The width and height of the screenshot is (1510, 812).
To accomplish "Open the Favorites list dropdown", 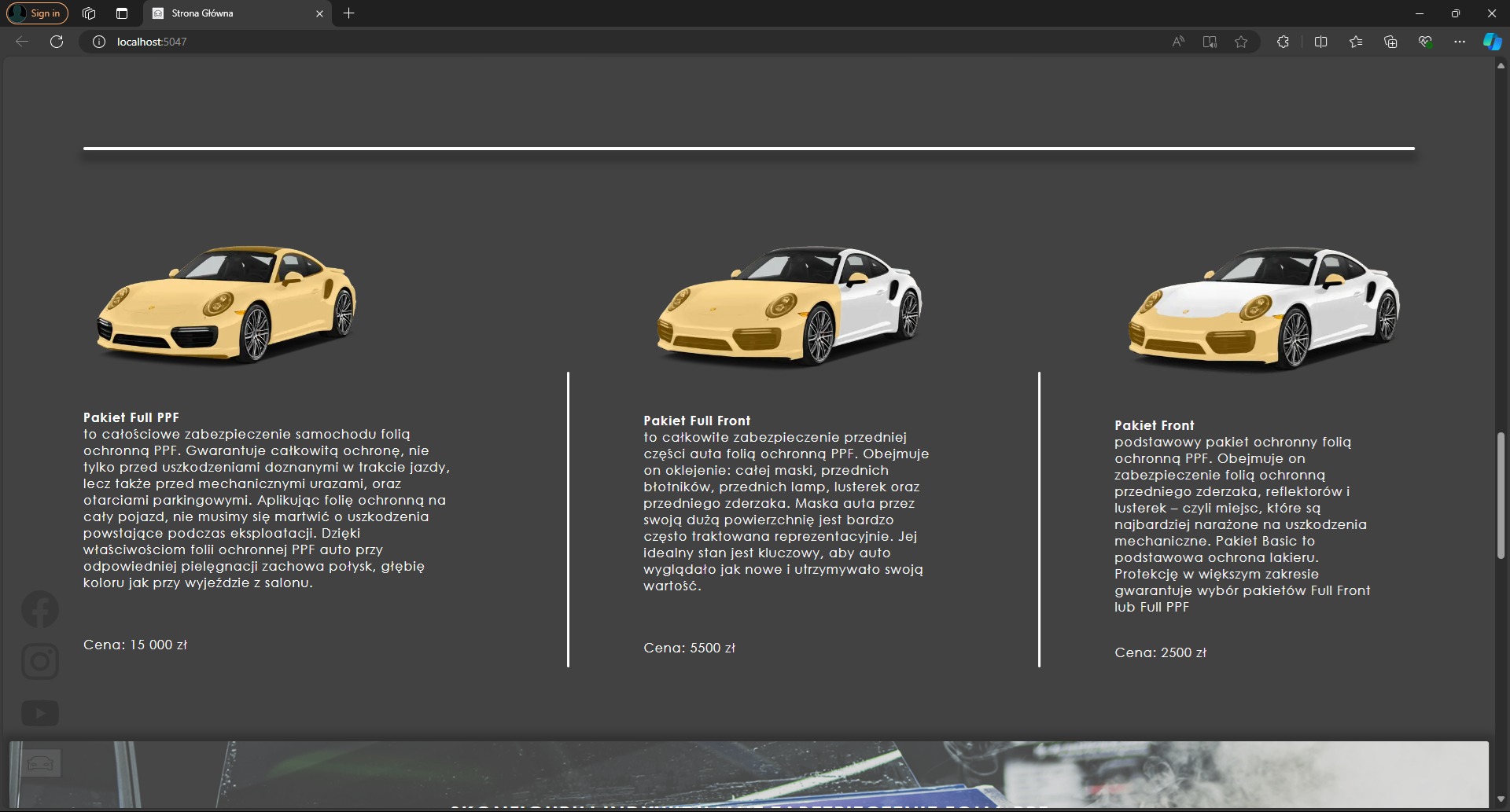I will tap(1356, 42).
